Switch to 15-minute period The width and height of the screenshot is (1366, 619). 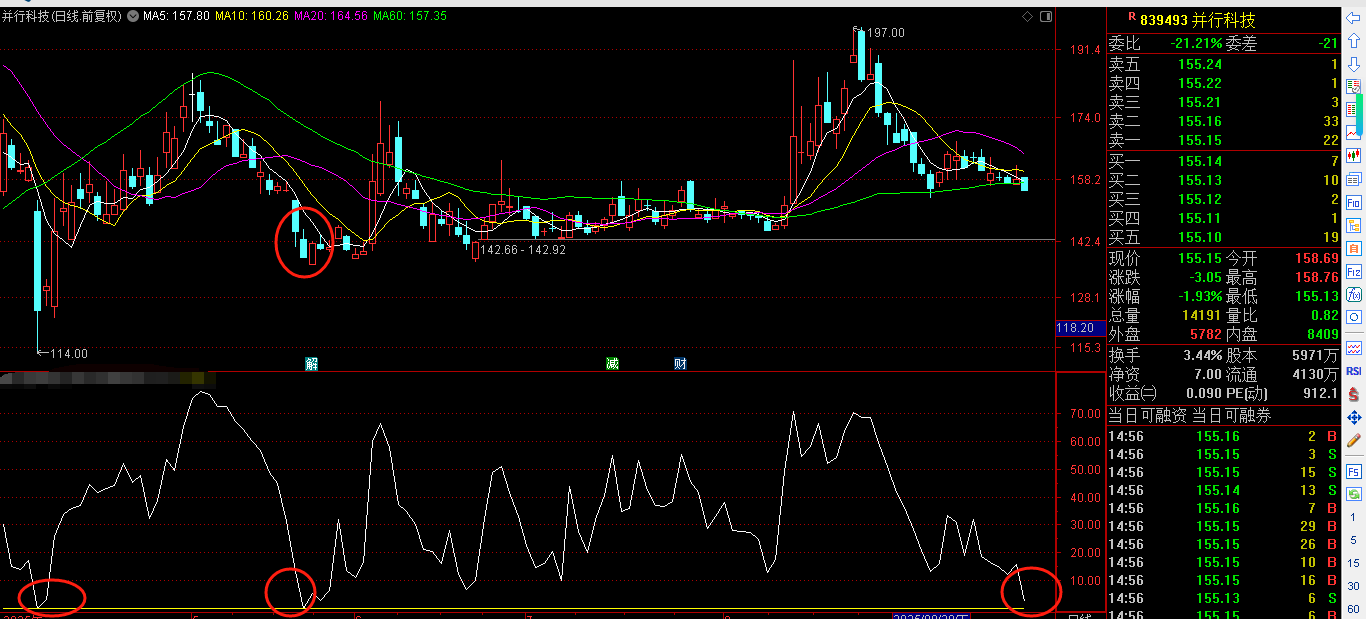tap(1355, 563)
